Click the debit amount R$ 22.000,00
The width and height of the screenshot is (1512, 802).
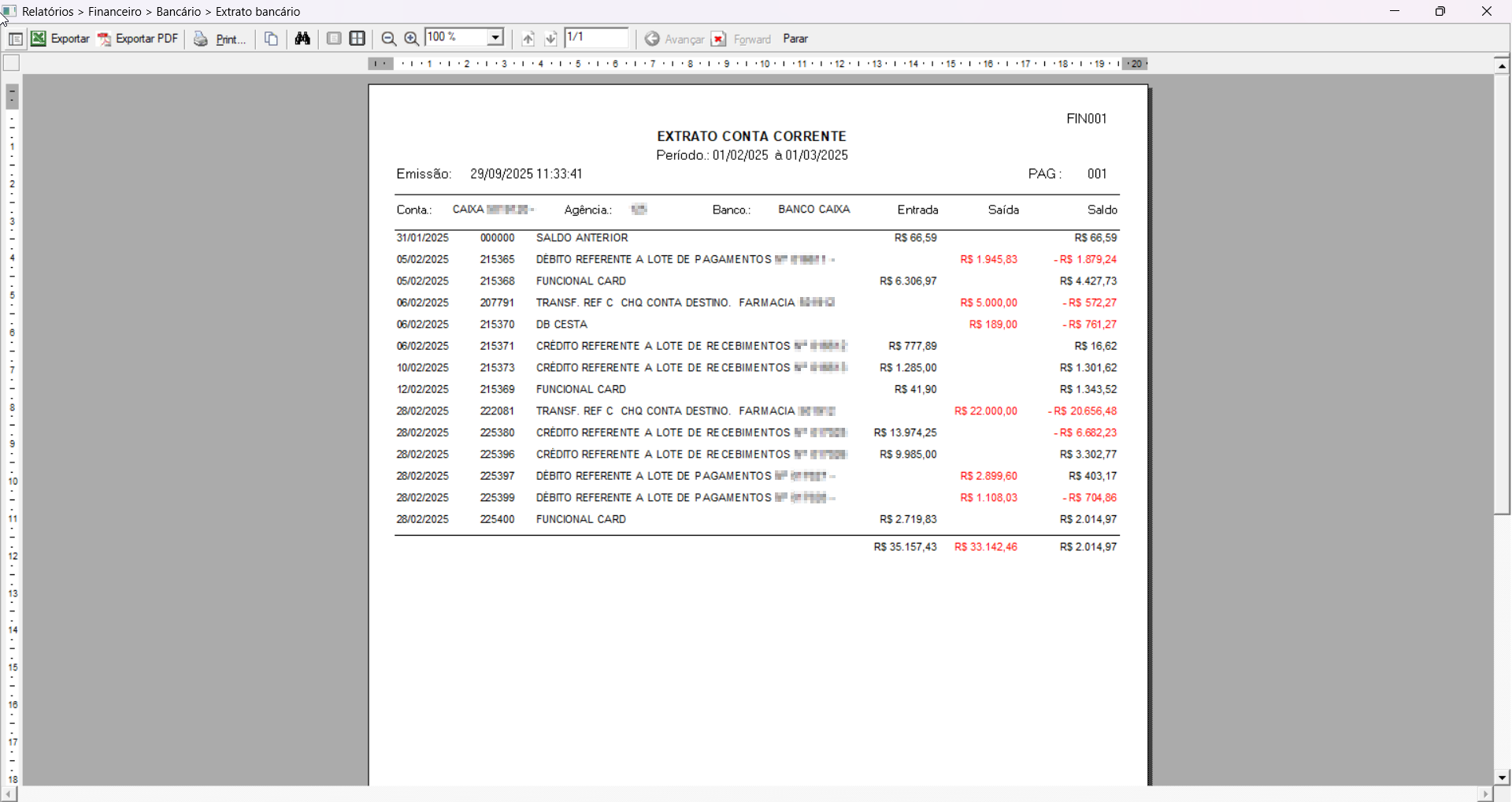point(986,411)
